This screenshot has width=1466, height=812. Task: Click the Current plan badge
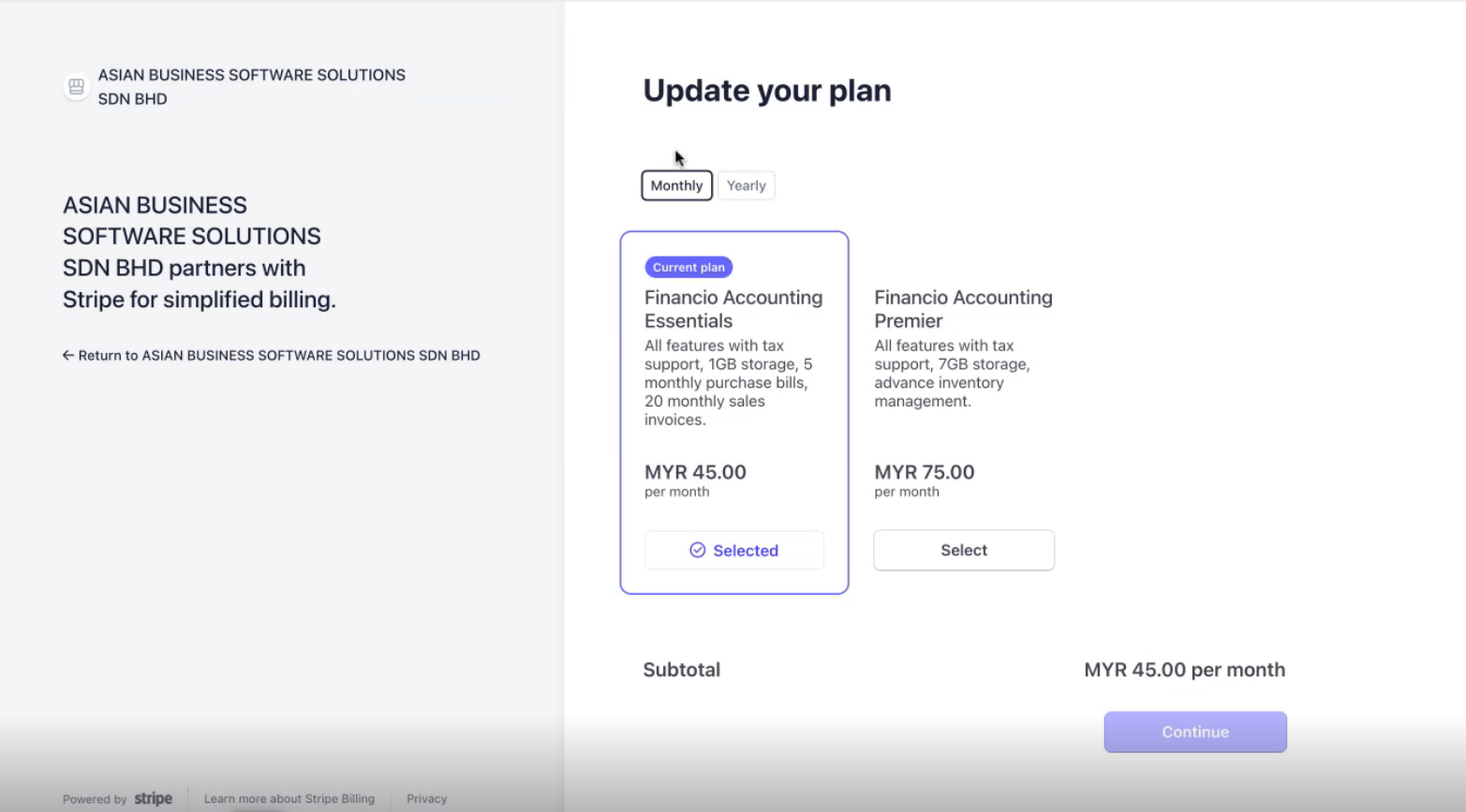pyautogui.click(x=689, y=267)
